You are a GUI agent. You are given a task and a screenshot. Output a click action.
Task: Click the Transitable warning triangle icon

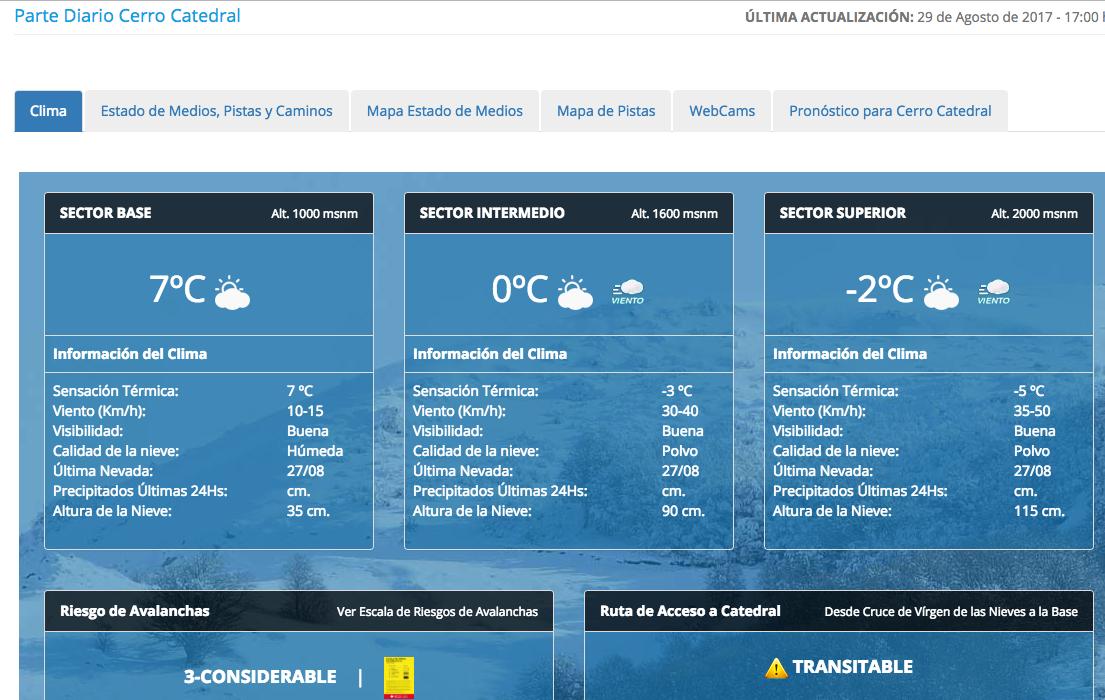tap(776, 668)
